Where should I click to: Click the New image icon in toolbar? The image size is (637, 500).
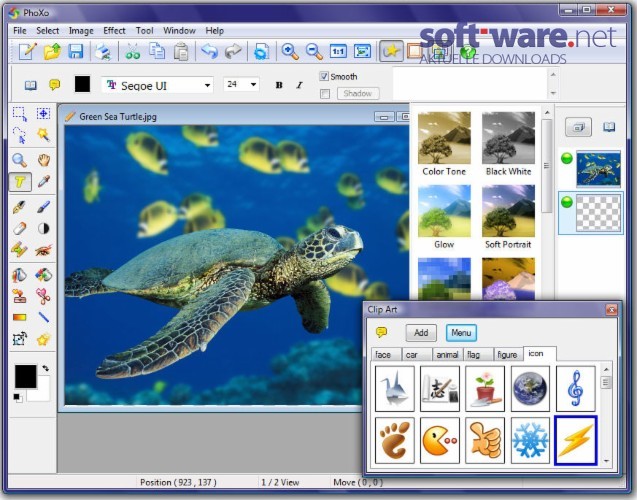28,52
